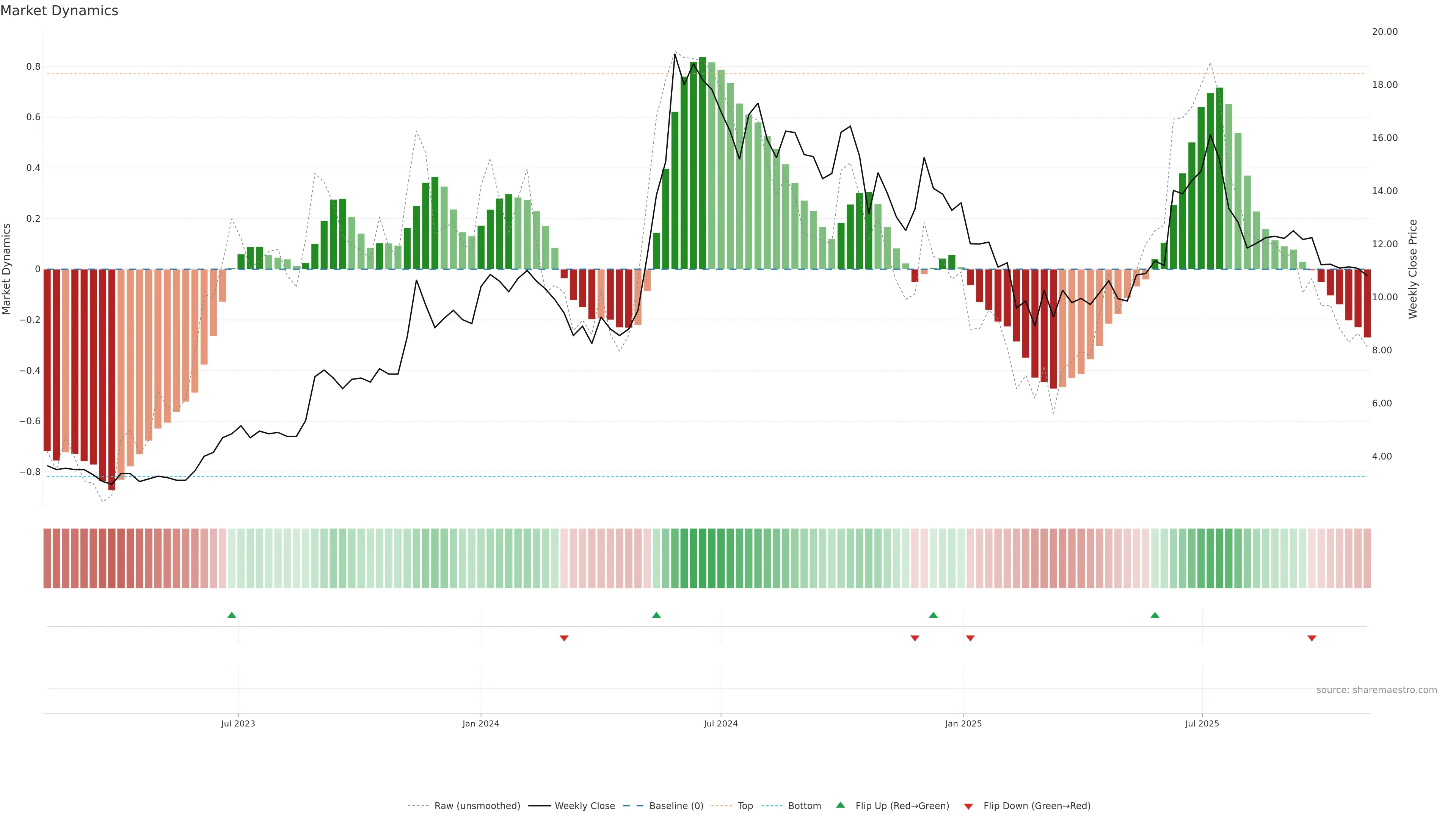Screen dimensions: 1456x819
Task: Toggle the Flip Down (Green→Red) legend entry
Action: click(x=1037, y=806)
